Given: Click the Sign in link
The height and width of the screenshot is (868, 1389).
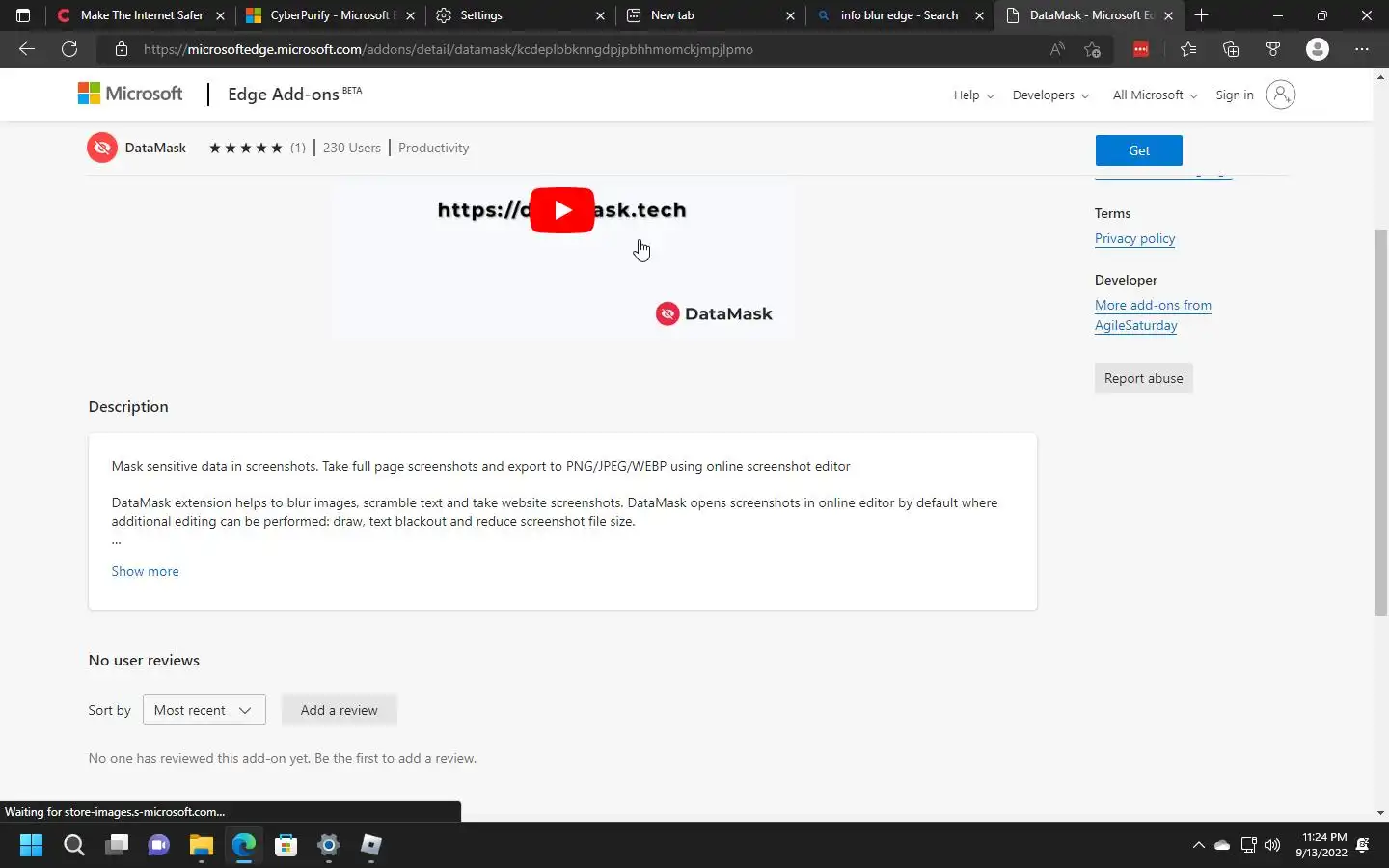Looking at the screenshot, I should pos(1234,95).
